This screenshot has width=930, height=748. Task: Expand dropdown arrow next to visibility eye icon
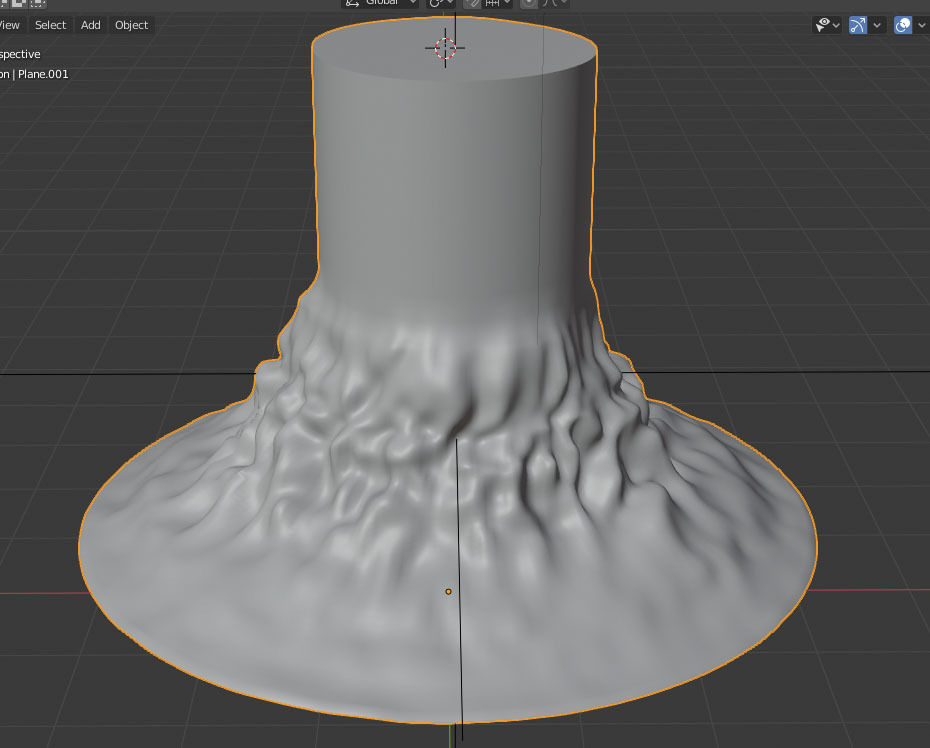click(836, 25)
